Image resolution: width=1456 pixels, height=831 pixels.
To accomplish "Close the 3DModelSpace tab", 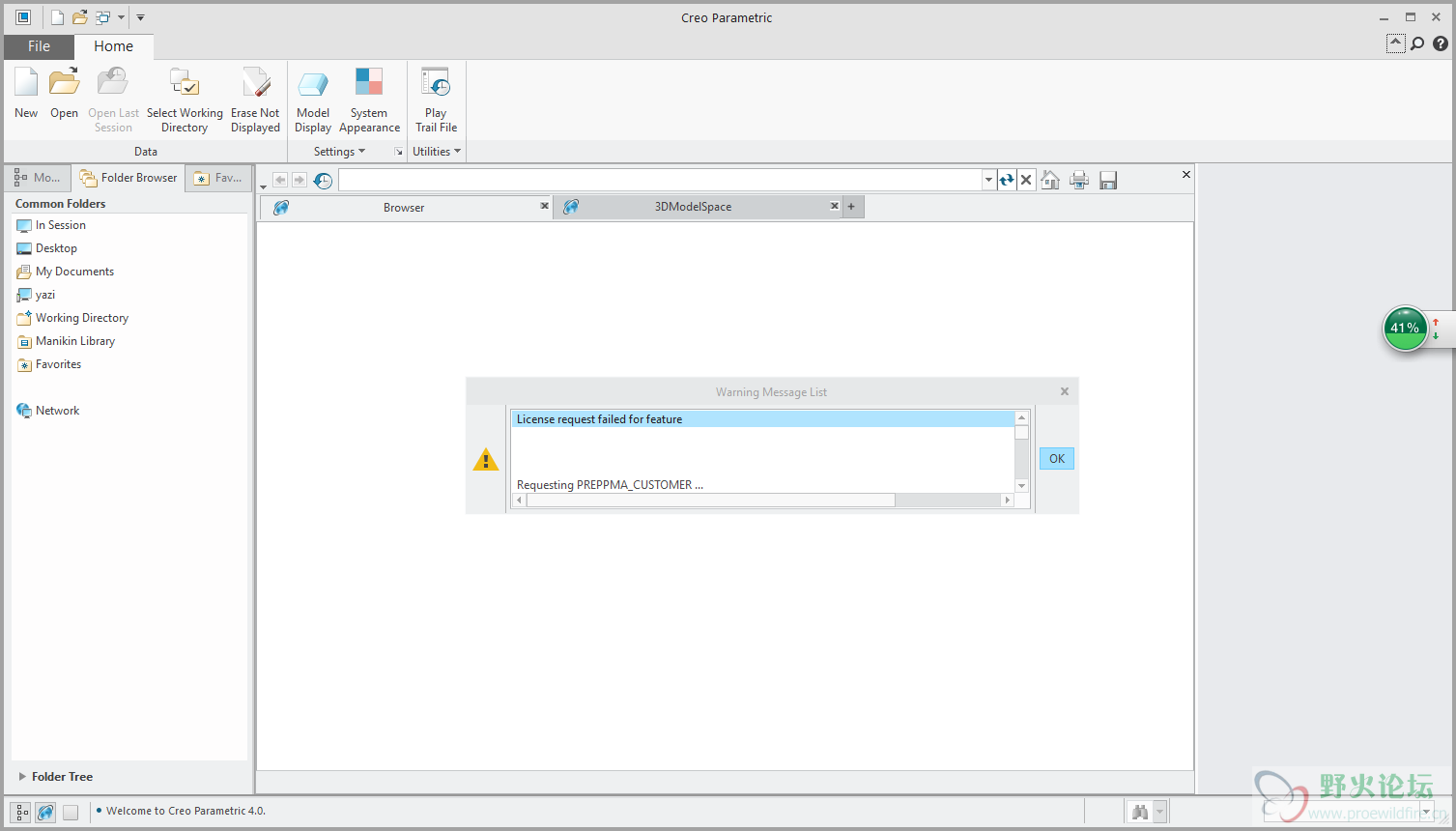I will click(834, 206).
